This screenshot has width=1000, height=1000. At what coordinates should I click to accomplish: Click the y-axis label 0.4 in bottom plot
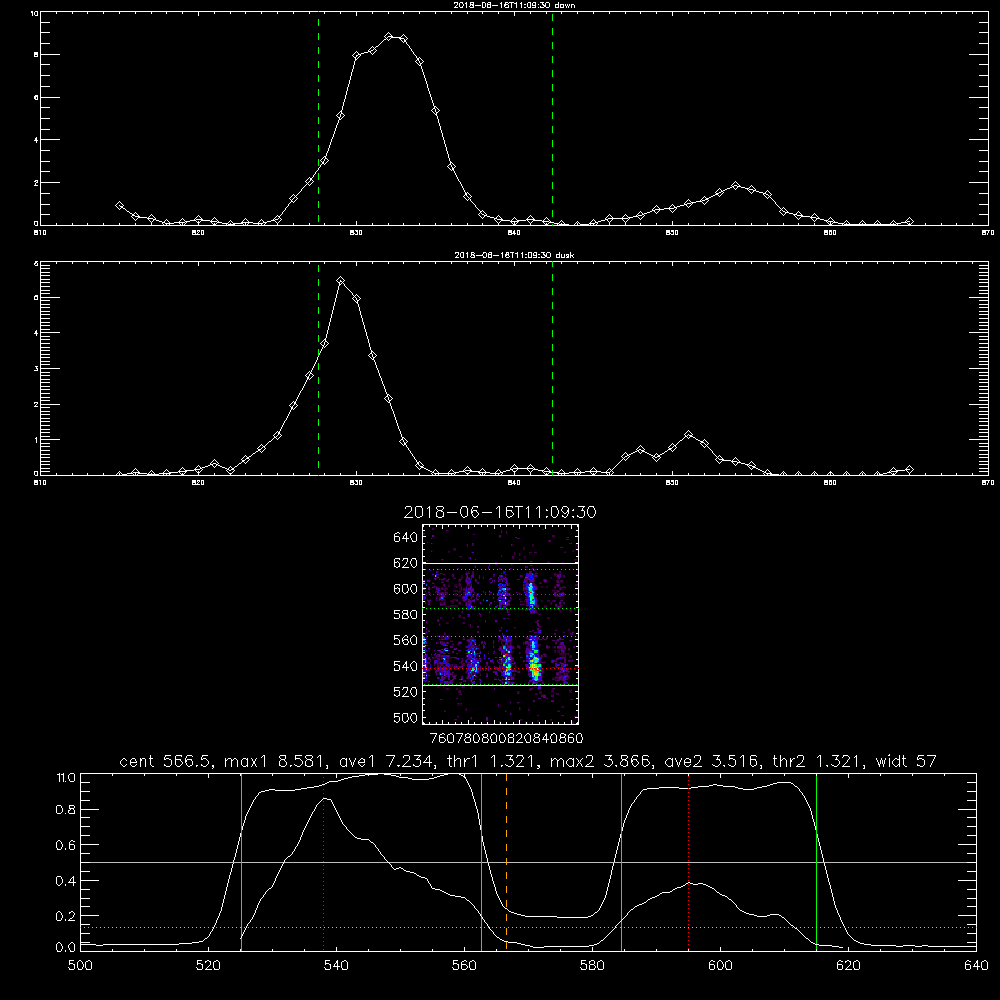[66, 881]
